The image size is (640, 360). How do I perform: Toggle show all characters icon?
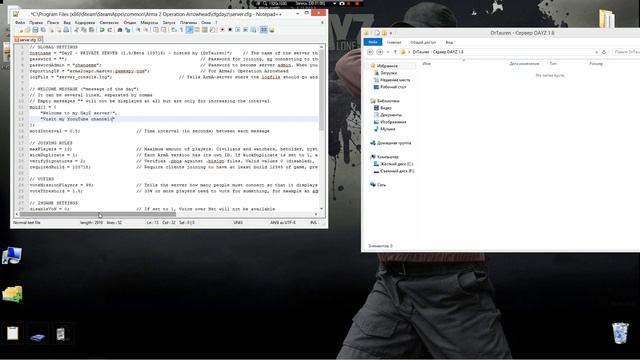coord(182,30)
